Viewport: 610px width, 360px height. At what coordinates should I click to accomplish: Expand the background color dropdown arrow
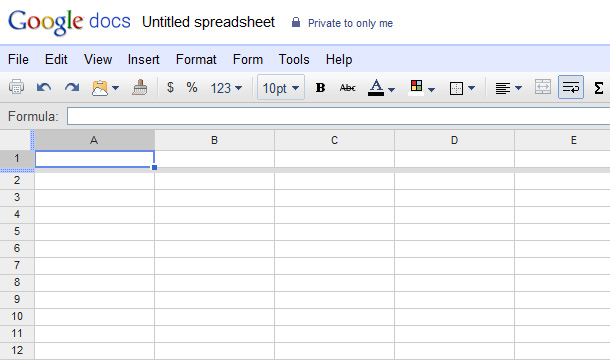[431, 90]
